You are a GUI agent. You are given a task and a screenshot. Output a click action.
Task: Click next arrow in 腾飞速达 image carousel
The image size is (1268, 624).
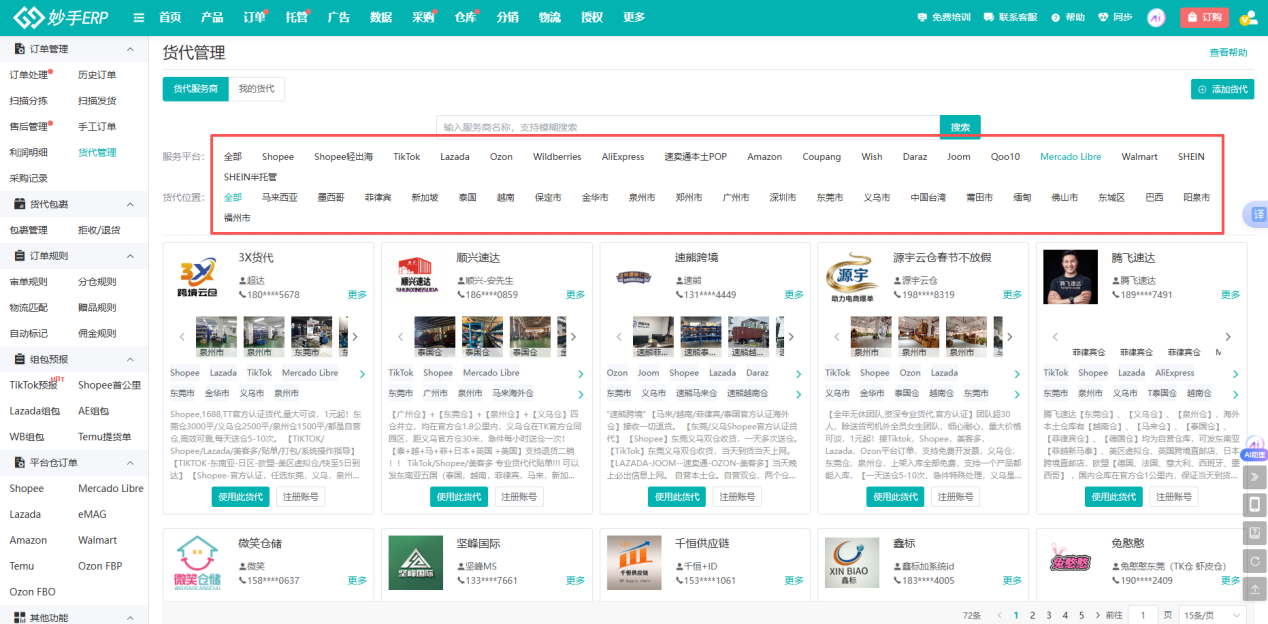(1229, 337)
